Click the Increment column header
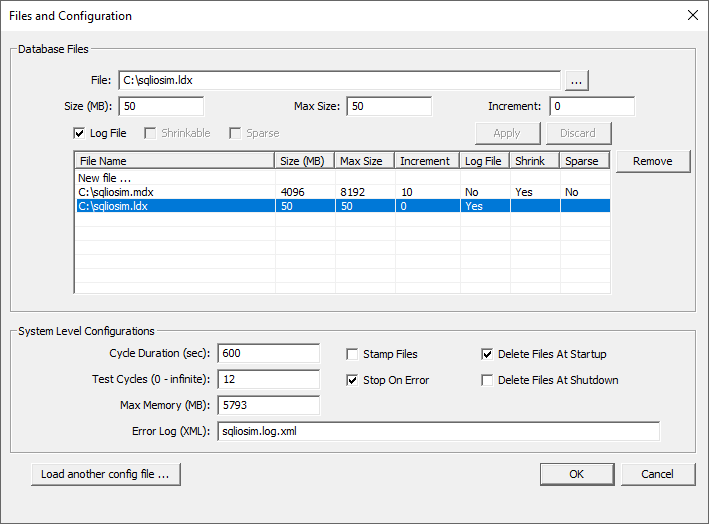709x524 pixels. (x=427, y=161)
